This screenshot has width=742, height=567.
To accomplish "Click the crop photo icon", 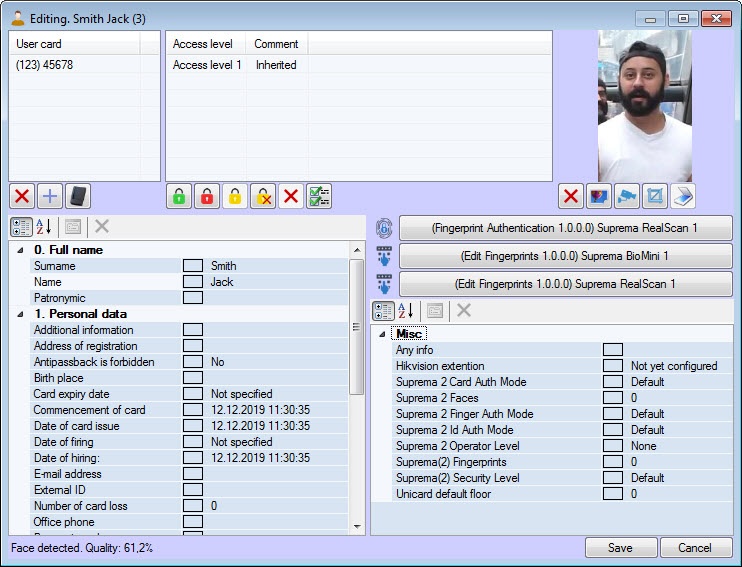I will pyautogui.click(x=654, y=196).
